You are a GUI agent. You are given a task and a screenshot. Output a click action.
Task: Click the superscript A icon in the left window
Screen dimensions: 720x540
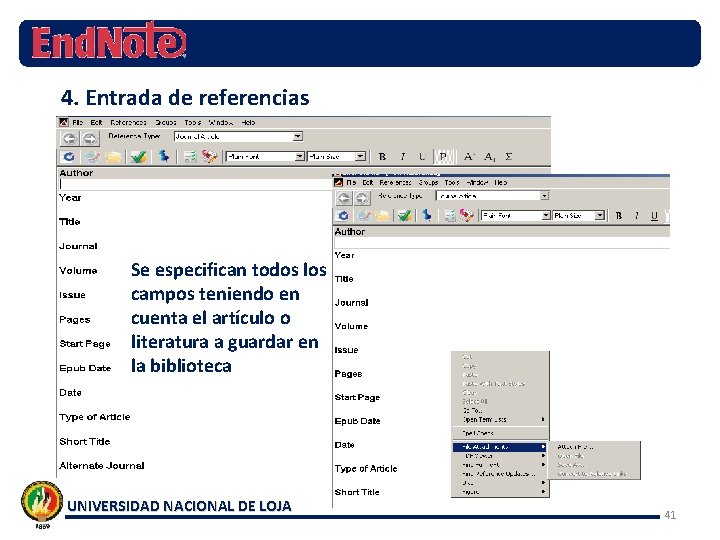(x=468, y=157)
